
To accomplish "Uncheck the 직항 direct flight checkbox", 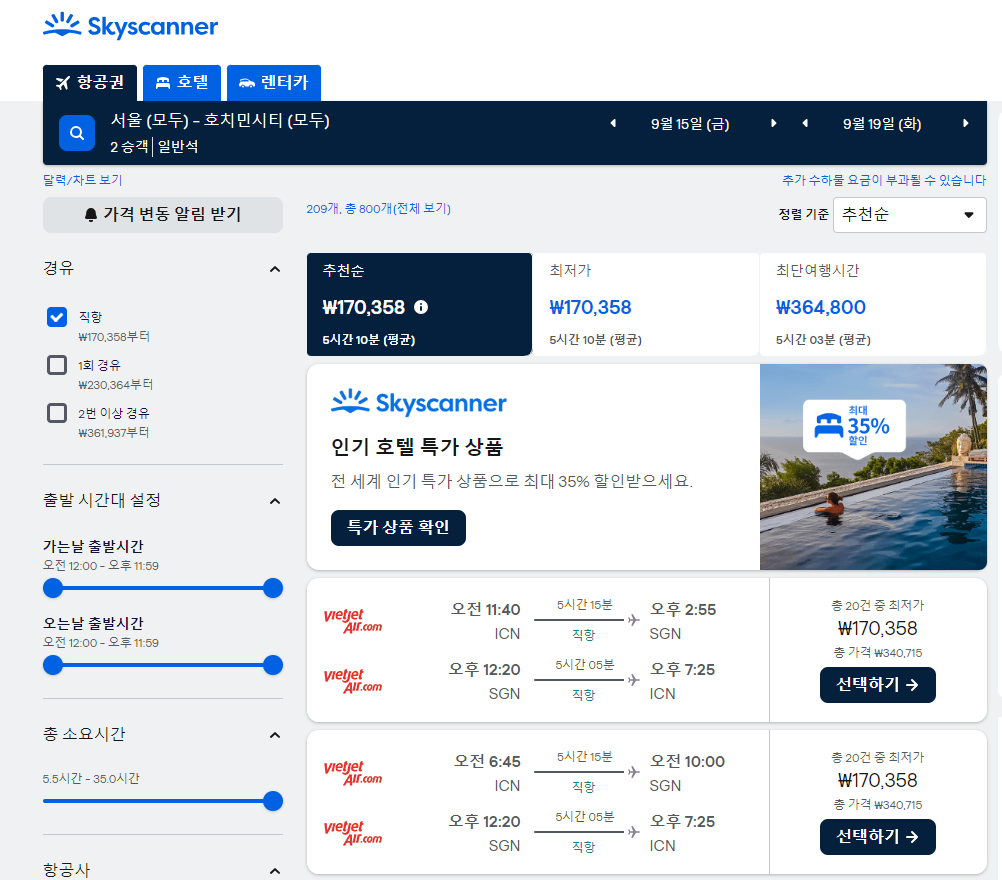I will coord(57,317).
